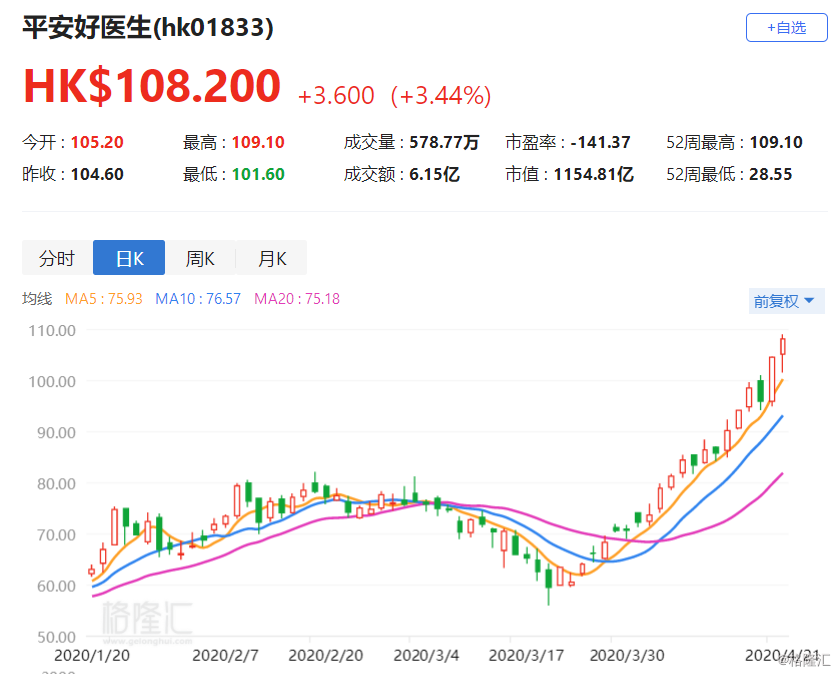Image resolution: width=838 pixels, height=674 pixels.
Task: Click the 52周最低 value 28.55
Action: [x=771, y=174]
